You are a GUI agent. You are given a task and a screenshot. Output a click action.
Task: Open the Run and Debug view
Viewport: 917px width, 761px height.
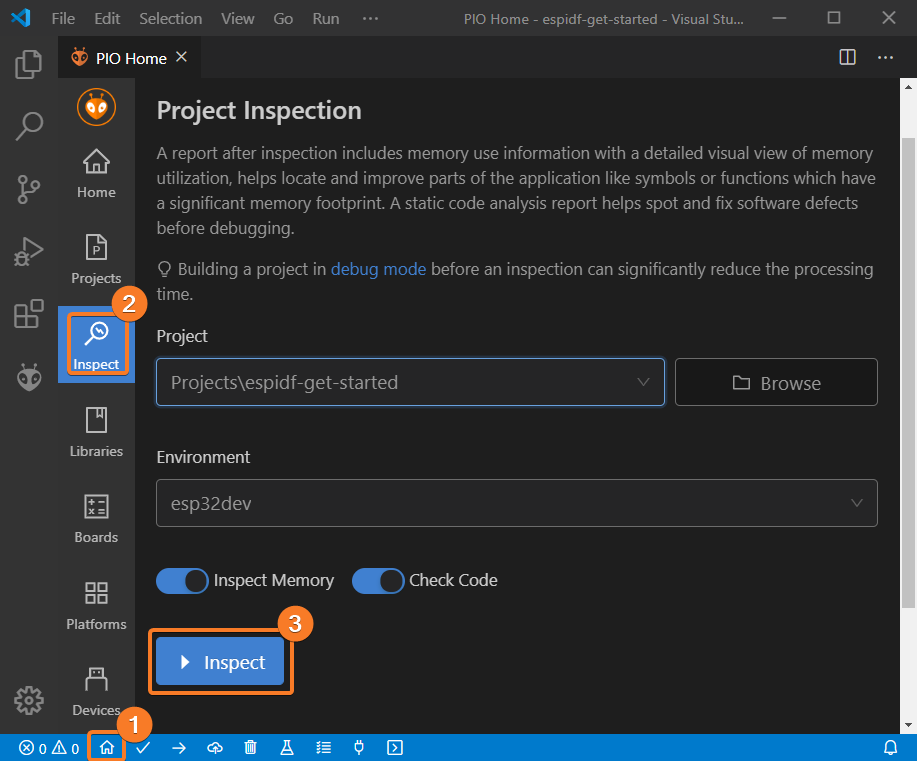pyautogui.click(x=28, y=252)
